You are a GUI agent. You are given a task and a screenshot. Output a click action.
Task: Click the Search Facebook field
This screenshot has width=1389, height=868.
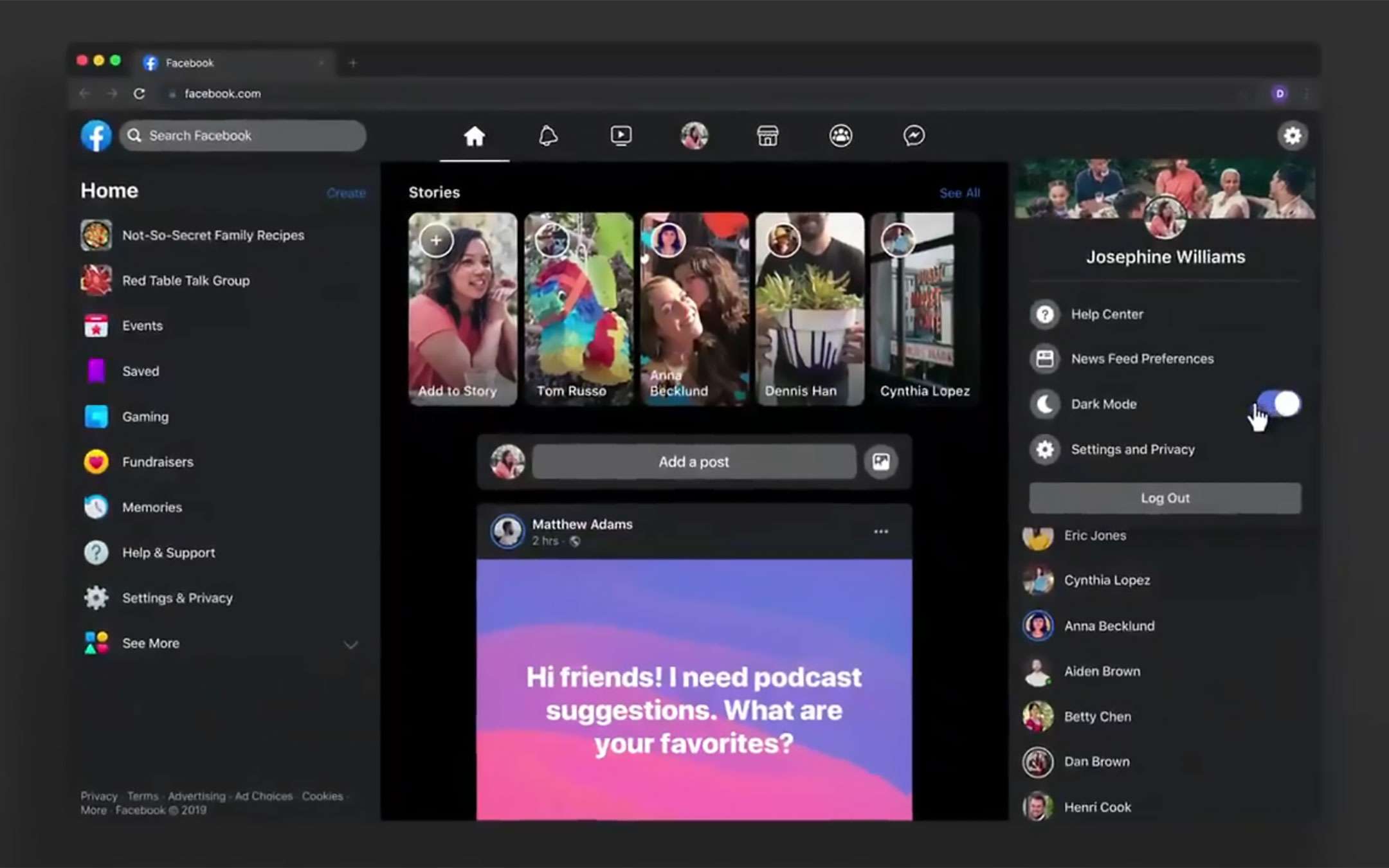pyautogui.click(x=243, y=136)
